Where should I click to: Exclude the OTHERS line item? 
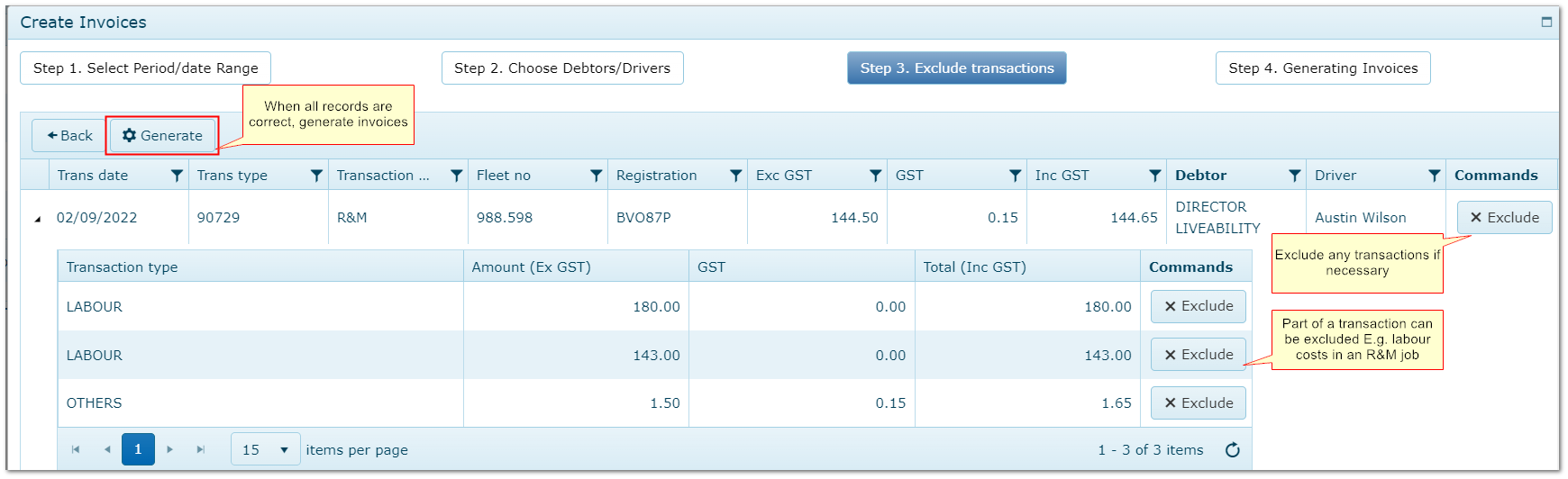(x=1198, y=403)
